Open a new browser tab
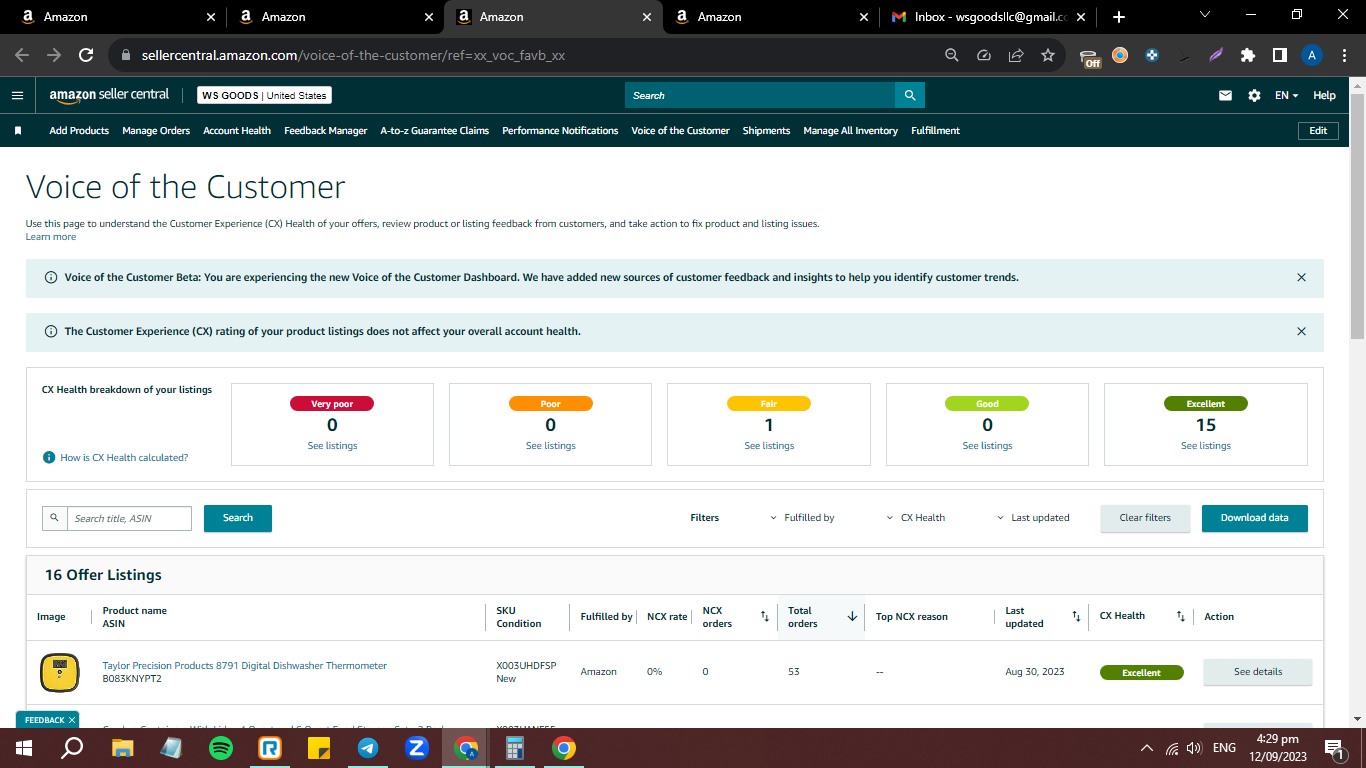1366x768 pixels. point(1118,17)
